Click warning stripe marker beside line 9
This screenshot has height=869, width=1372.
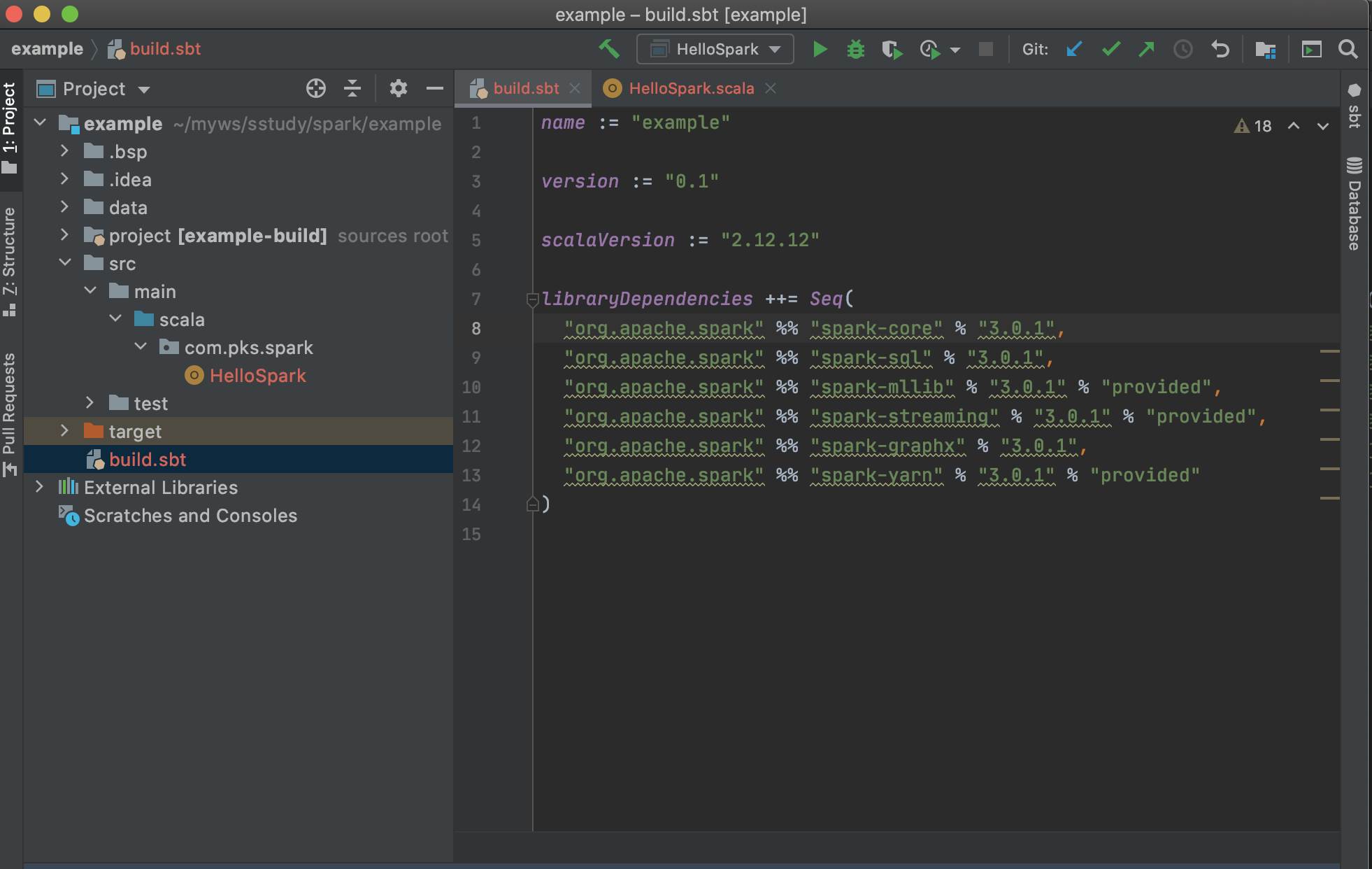click(1329, 351)
